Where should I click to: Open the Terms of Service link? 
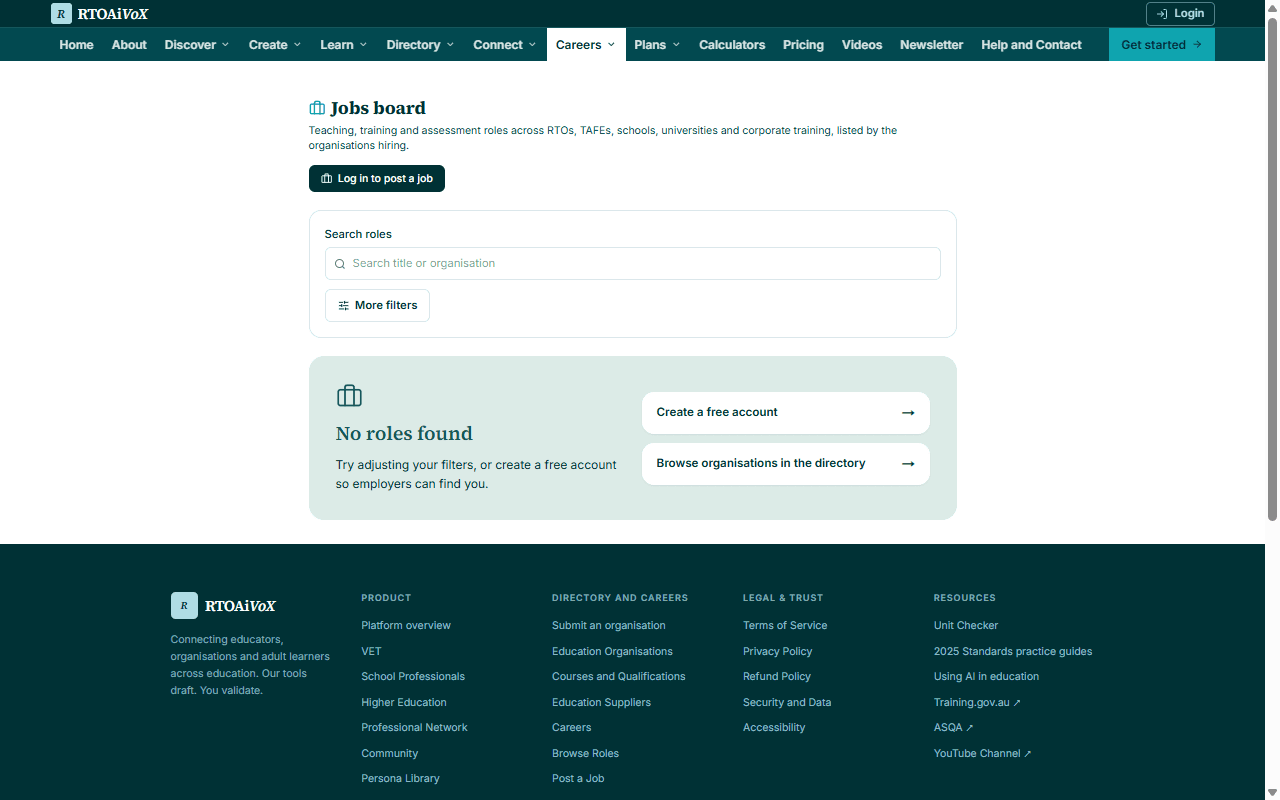785,626
